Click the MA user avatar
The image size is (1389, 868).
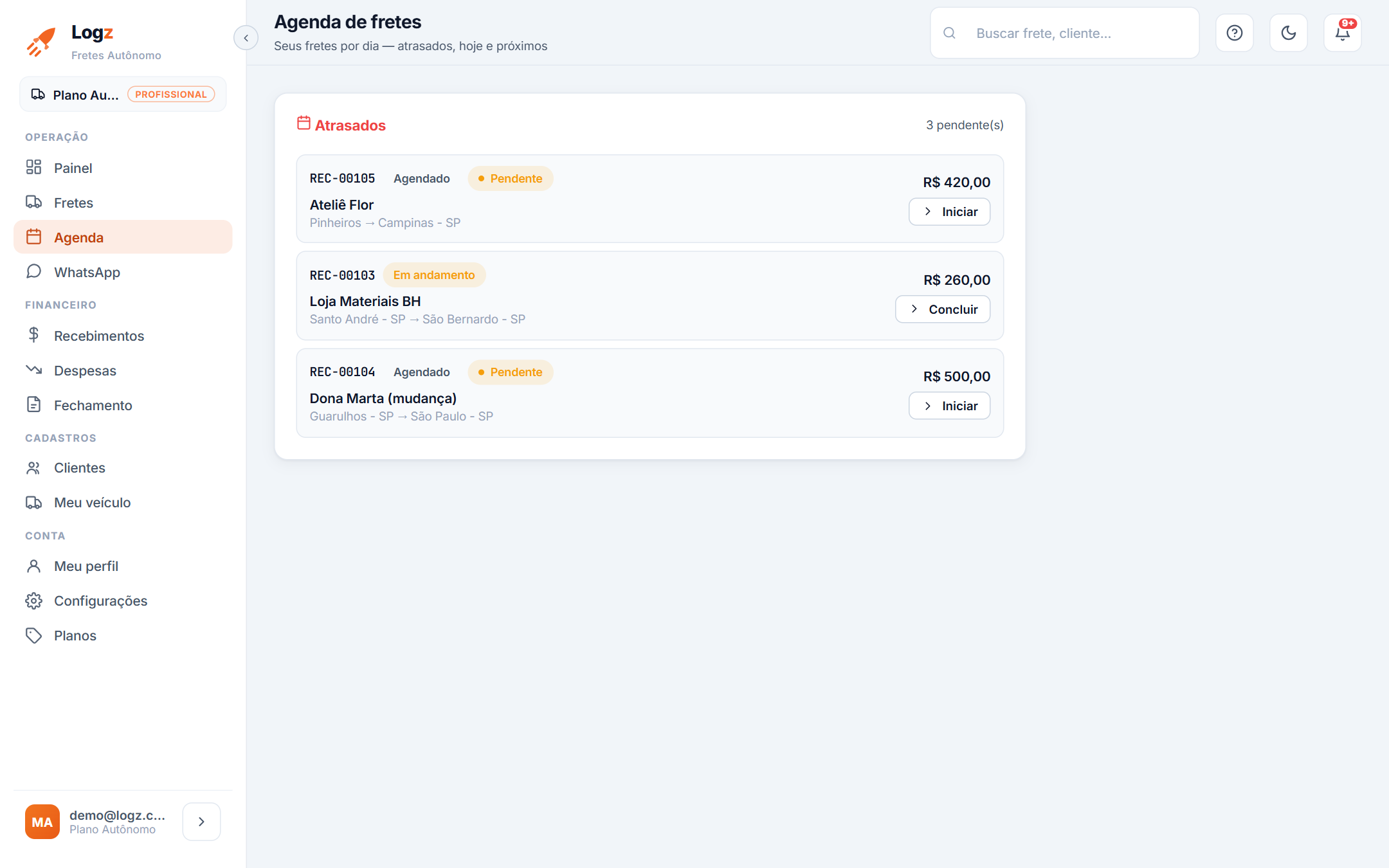pos(42,822)
